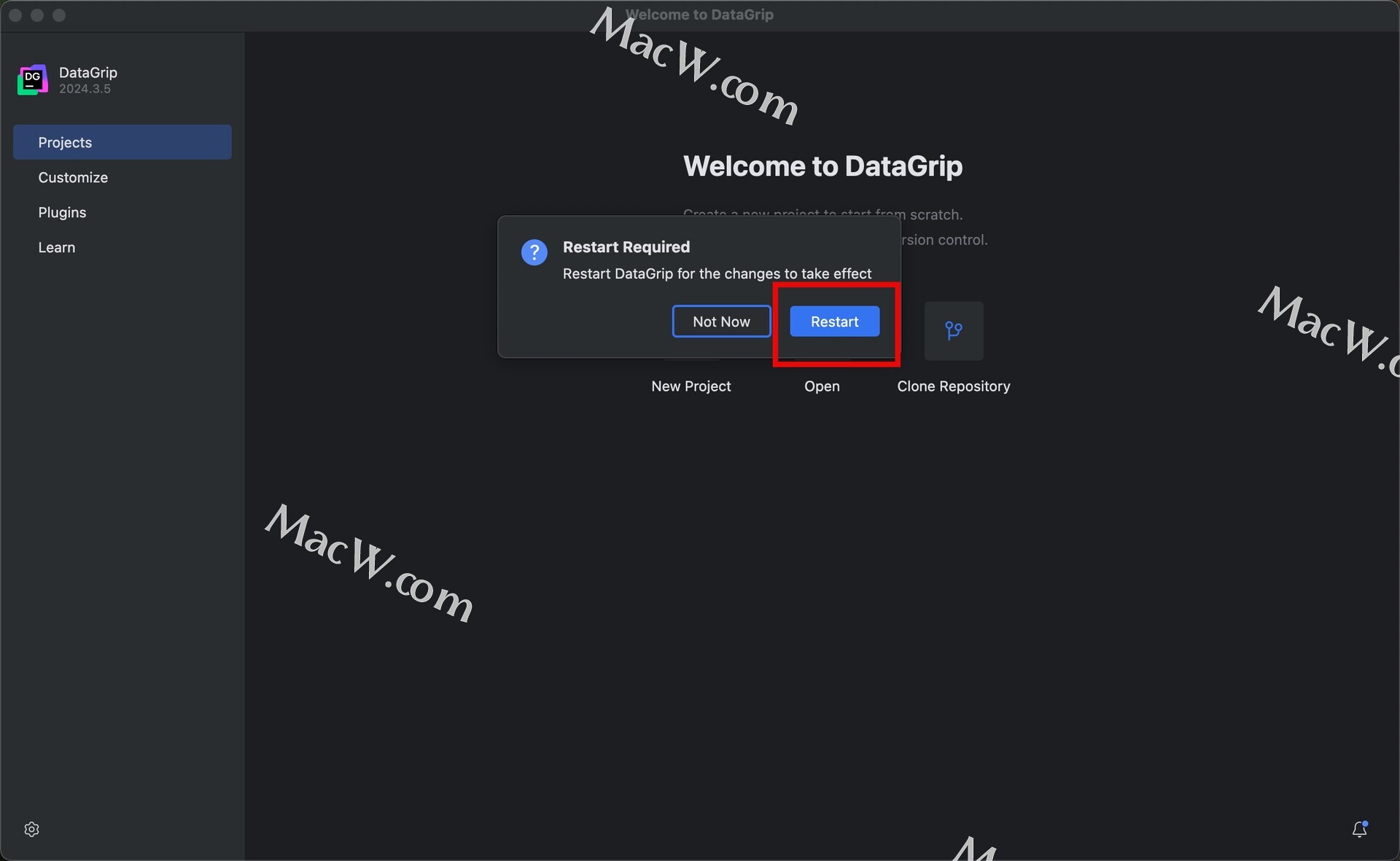1400x861 pixels.
Task: Click the New Project label
Action: pyautogui.click(x=691, y=386)
